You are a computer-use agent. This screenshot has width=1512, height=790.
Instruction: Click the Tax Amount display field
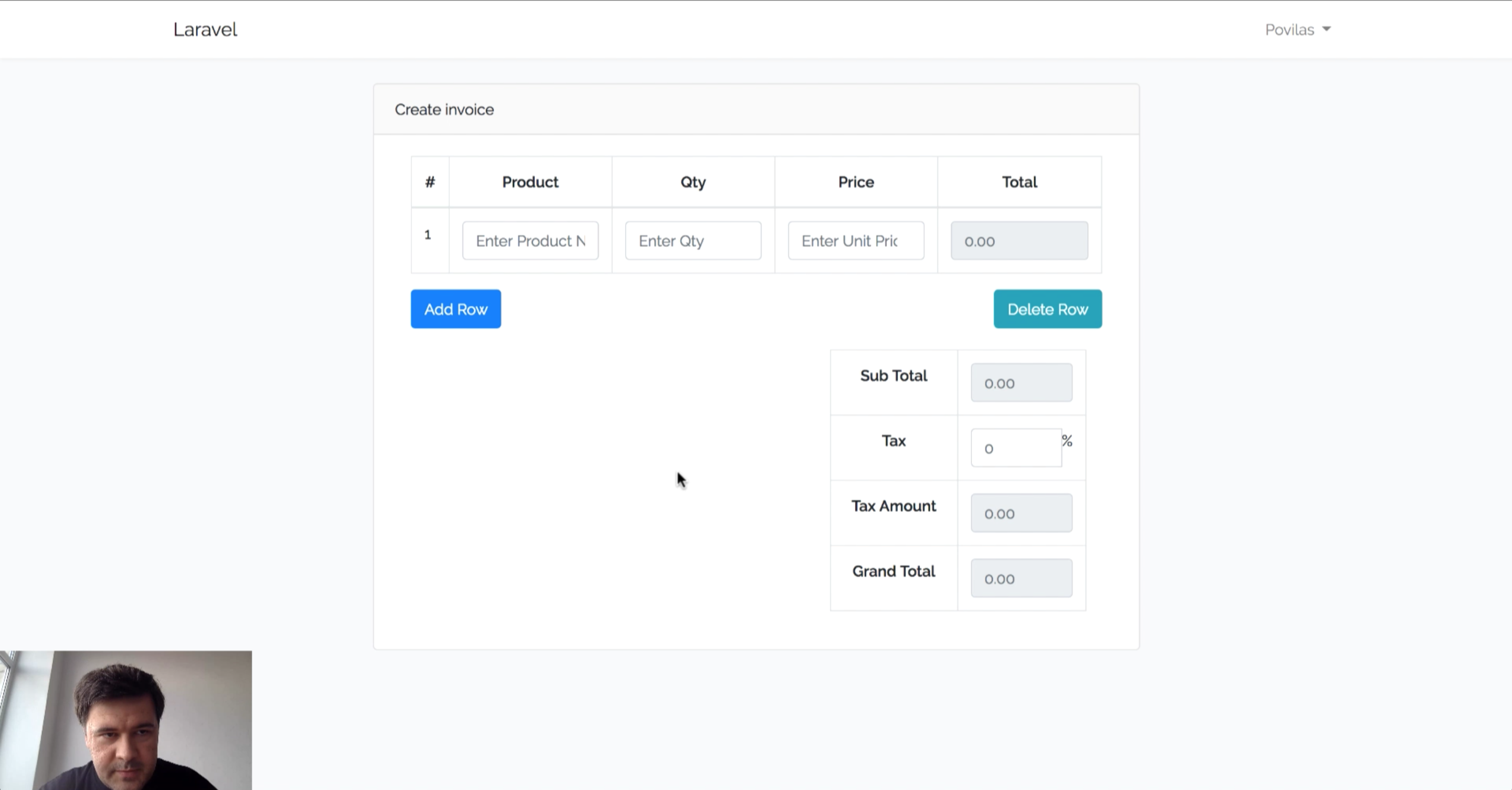[x=1021, y=513]
